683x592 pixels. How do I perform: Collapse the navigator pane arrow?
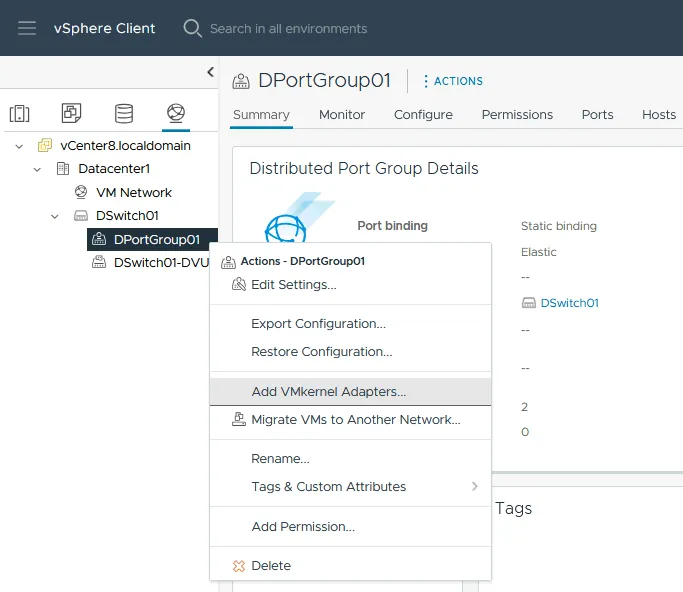click(x=210, y=72)
